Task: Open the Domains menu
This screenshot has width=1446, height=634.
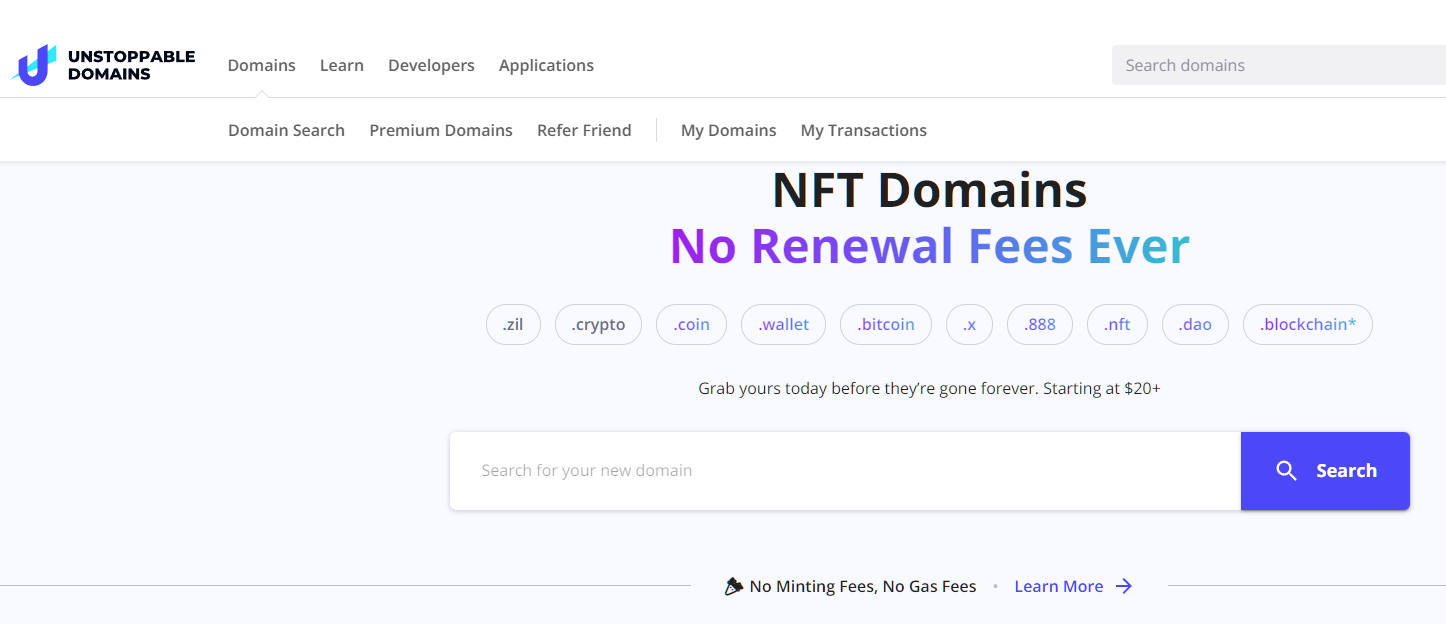Action: click(262, 65)
